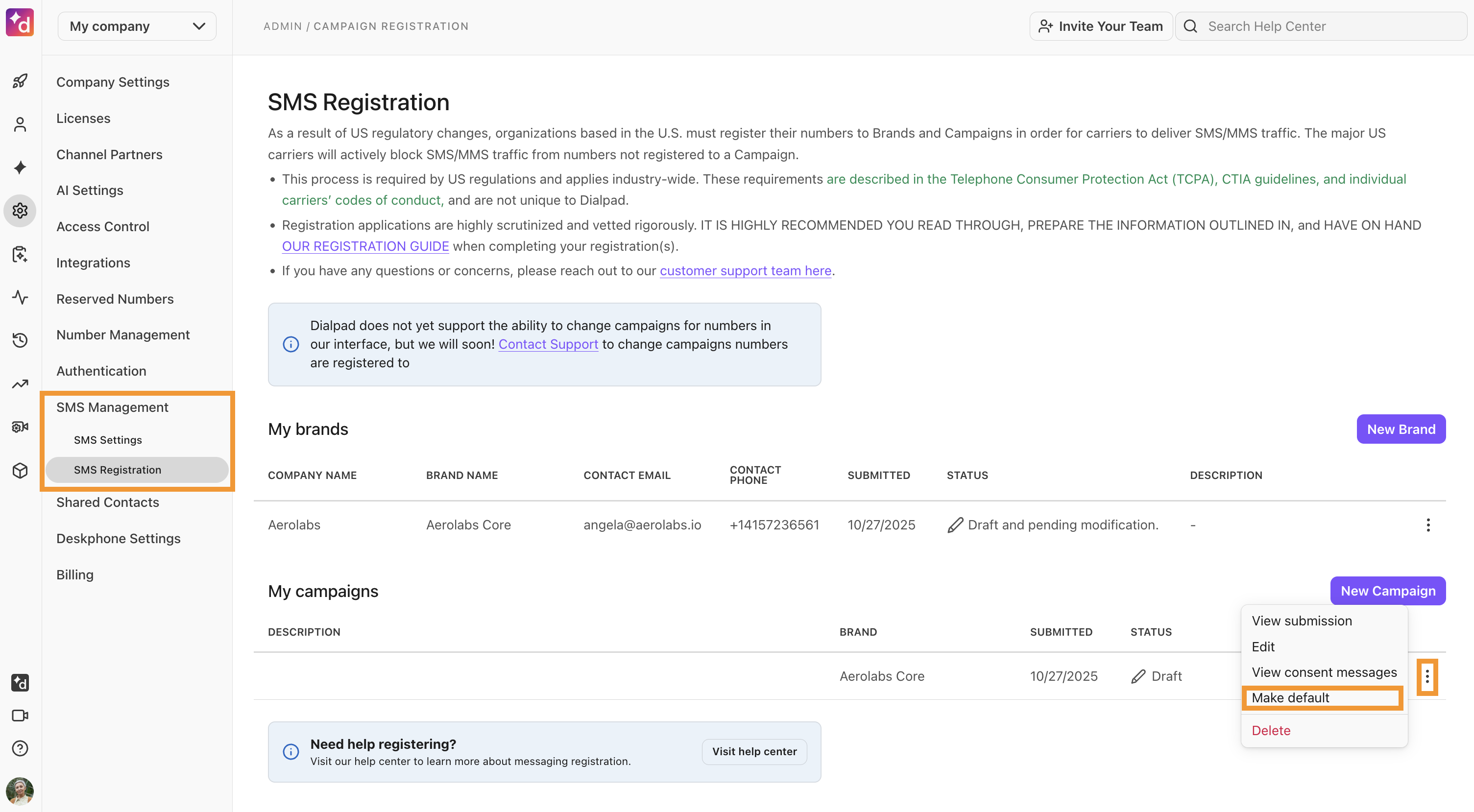Click the info icon in campaign notice
This screenshot has width=1474, height=812.
pos(290,344)
